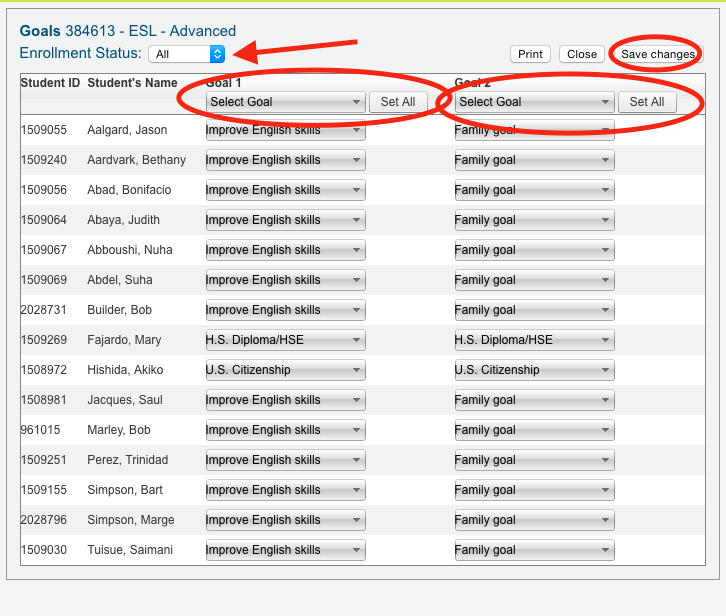Click Student ID 1509064

click(43, 220)
